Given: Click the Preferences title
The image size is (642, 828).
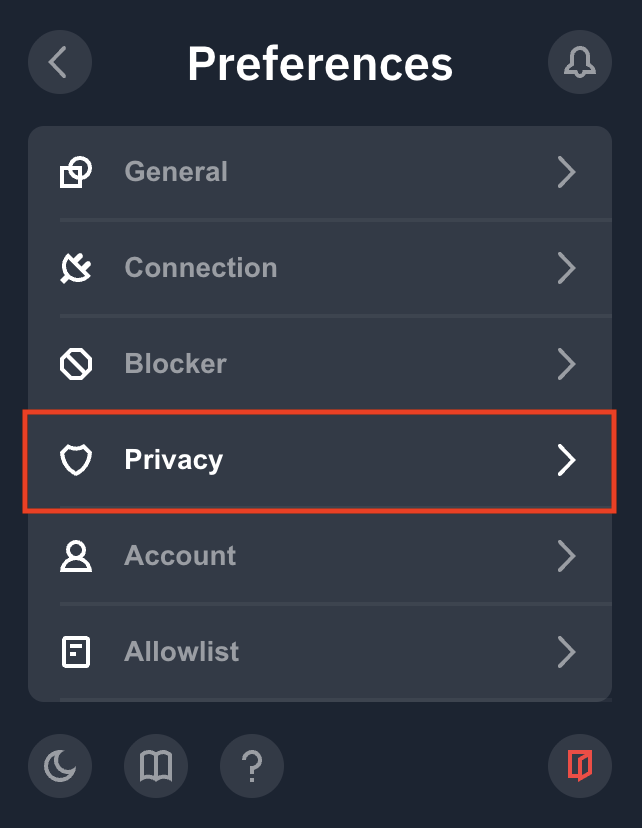Looking at the screenshot, I should (320, 62).
